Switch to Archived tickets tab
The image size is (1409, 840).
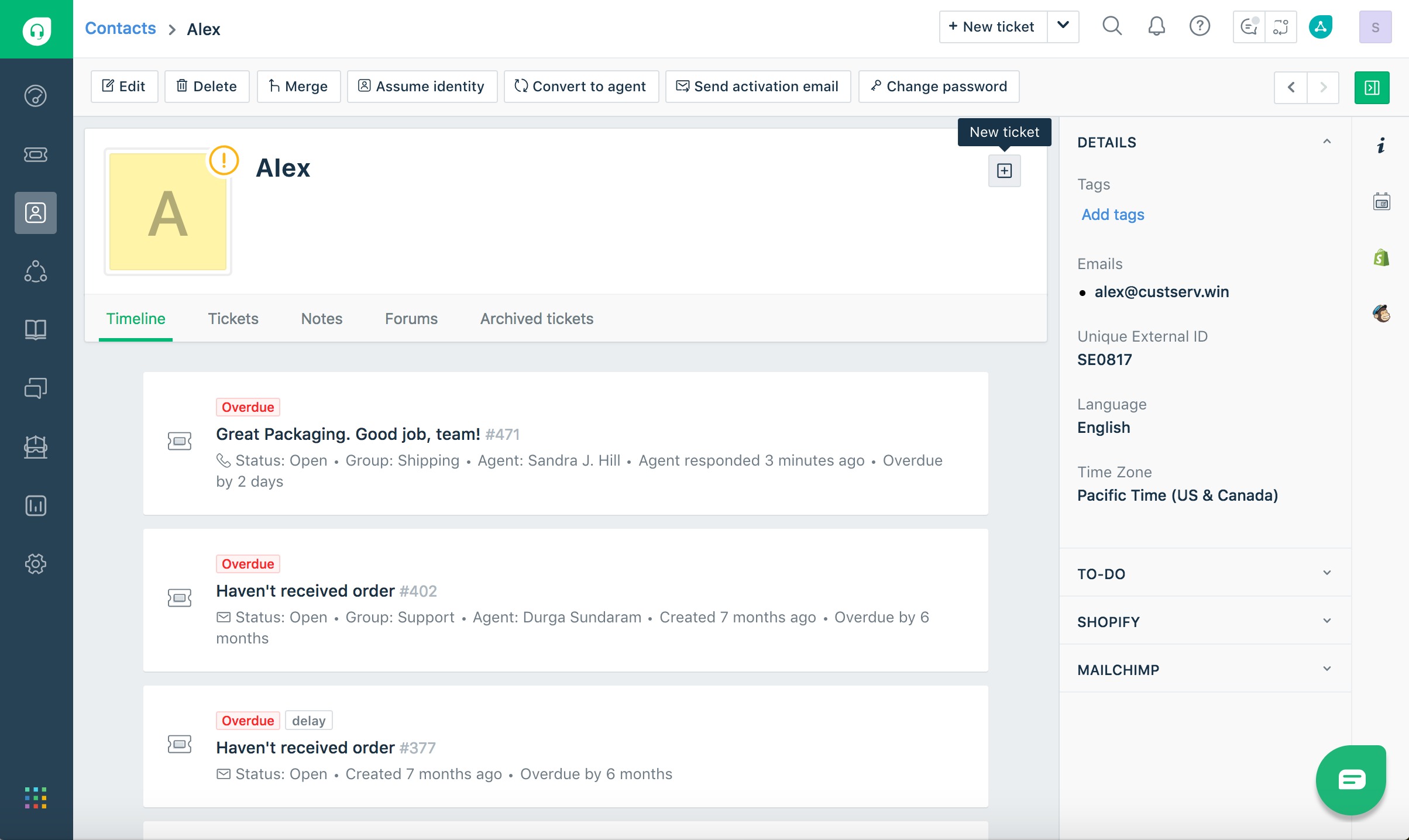pos(537,319)
